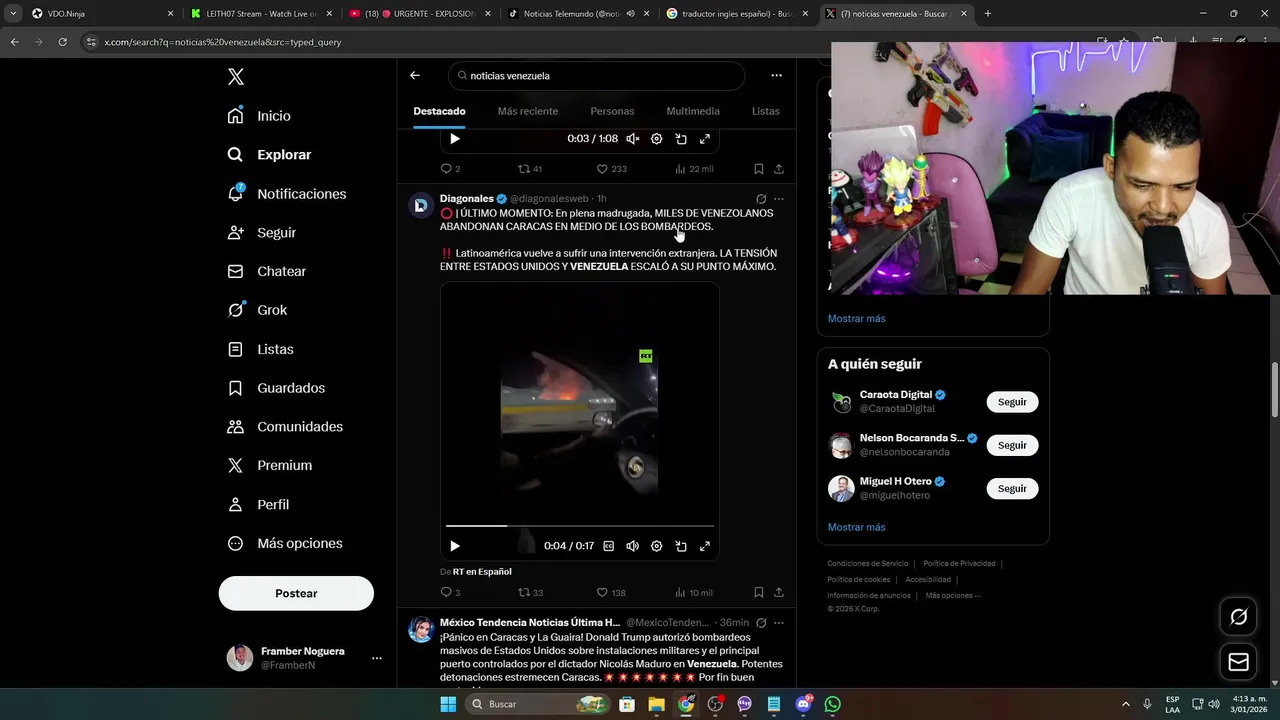
Task: Open Guardados bookmarks
Action: [x=277, y=388]
